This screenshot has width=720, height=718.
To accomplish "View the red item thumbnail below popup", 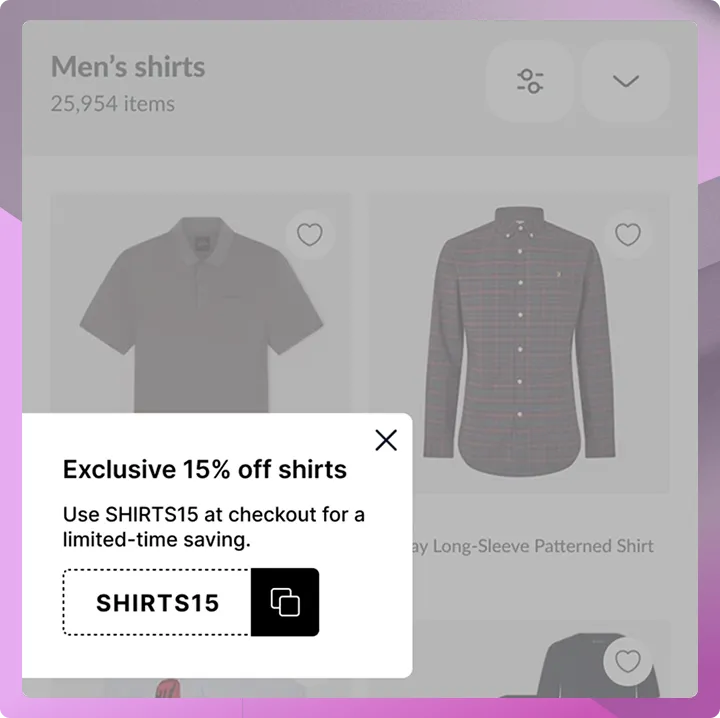I will coord(167,688).
